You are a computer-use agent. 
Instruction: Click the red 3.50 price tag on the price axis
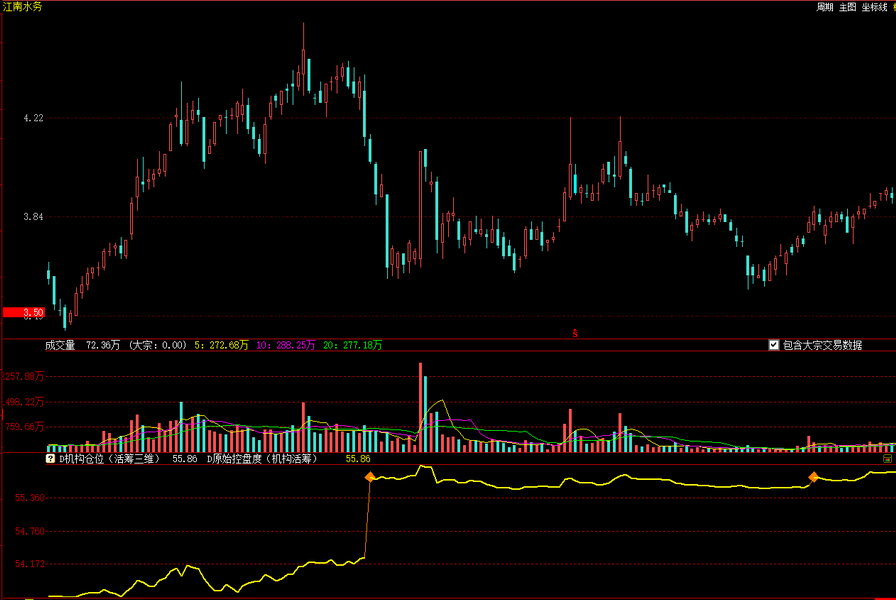click(x=23, y=313)
